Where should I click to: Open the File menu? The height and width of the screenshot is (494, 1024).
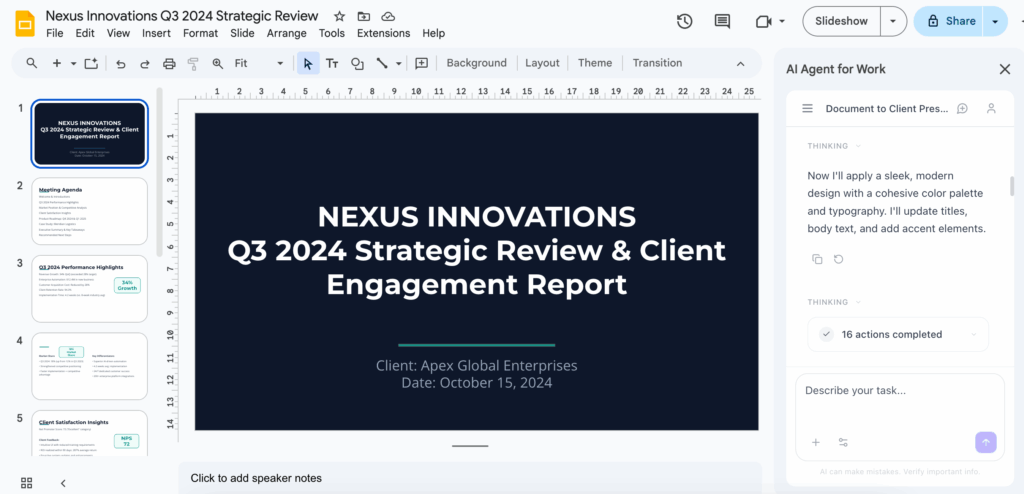pyautogui.click(x=55, y=33)
